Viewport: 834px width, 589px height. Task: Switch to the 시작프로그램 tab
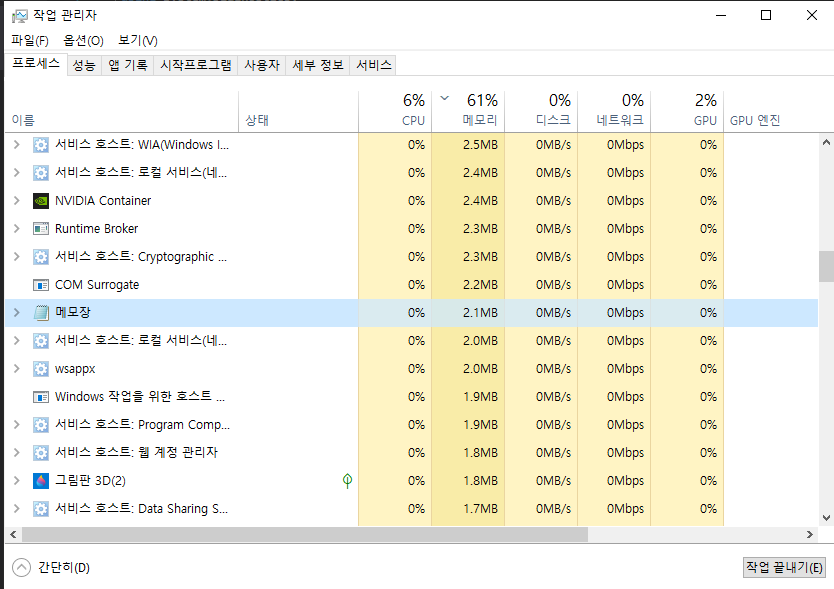(x=196, y=65)
